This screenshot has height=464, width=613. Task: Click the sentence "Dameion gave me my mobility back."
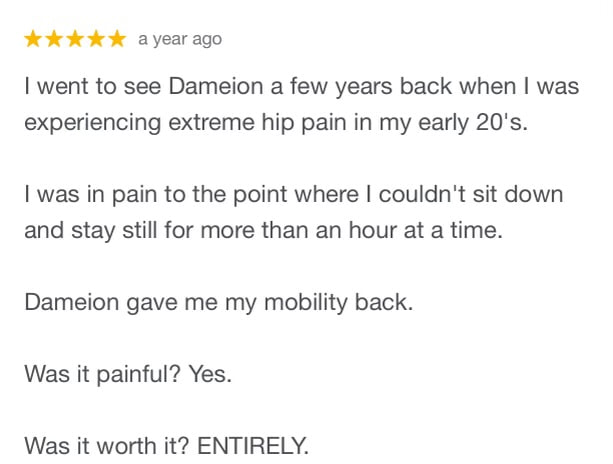pyautogui.click(x=219, y=303)
